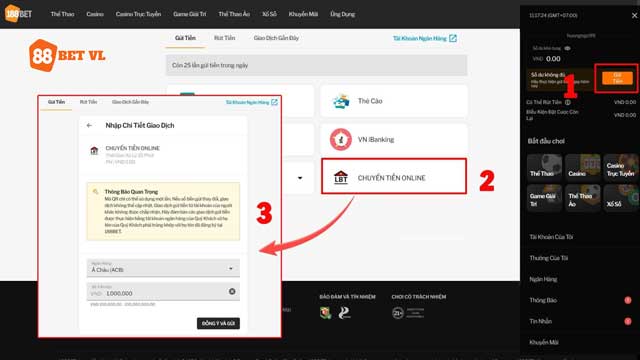Image resolution: width=640 pixels, height=360 pixels.
Task: Click the Thẻ Cào card icon
Action: (341, 101)
